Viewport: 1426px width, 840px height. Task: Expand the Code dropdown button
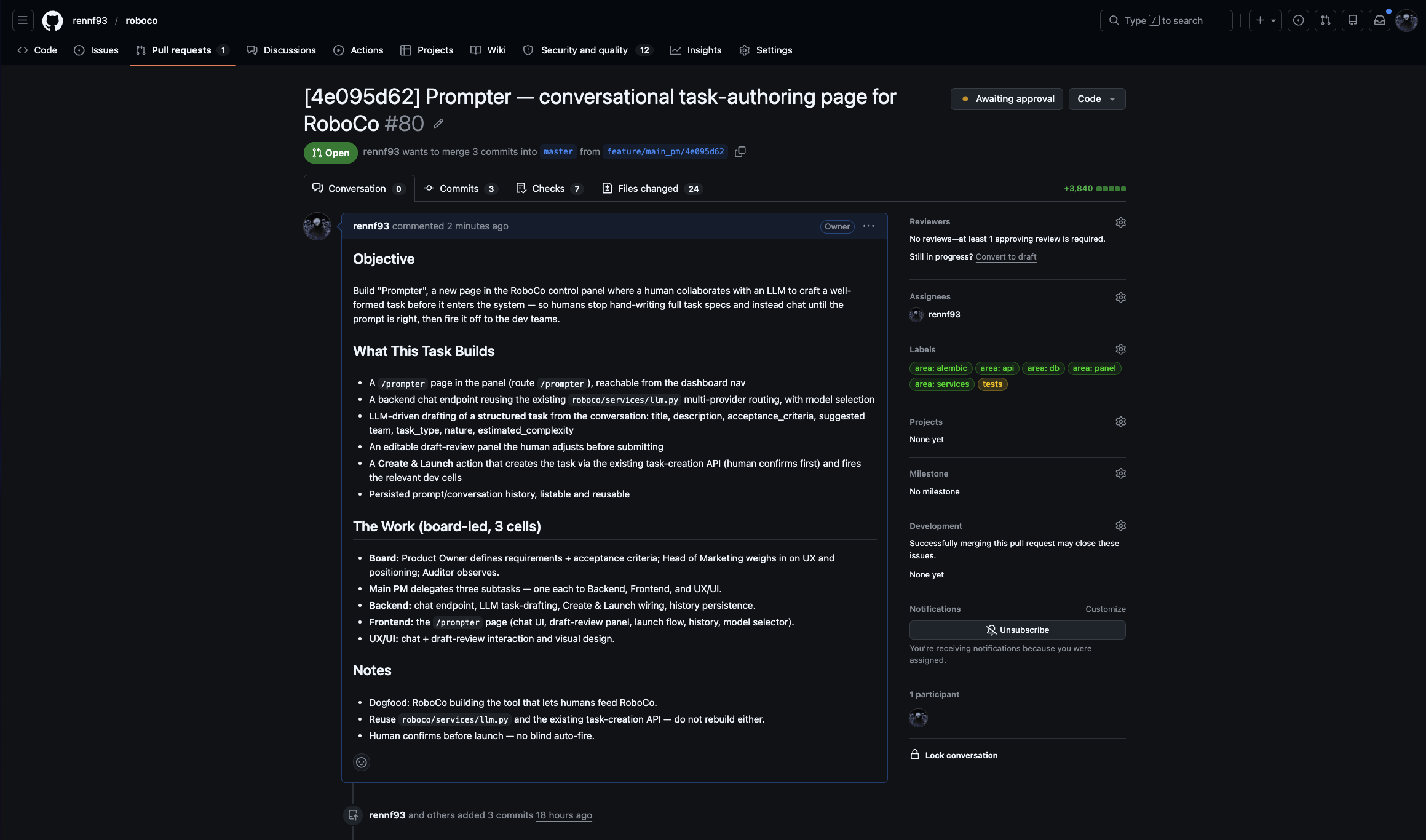tap(1097, 99)
